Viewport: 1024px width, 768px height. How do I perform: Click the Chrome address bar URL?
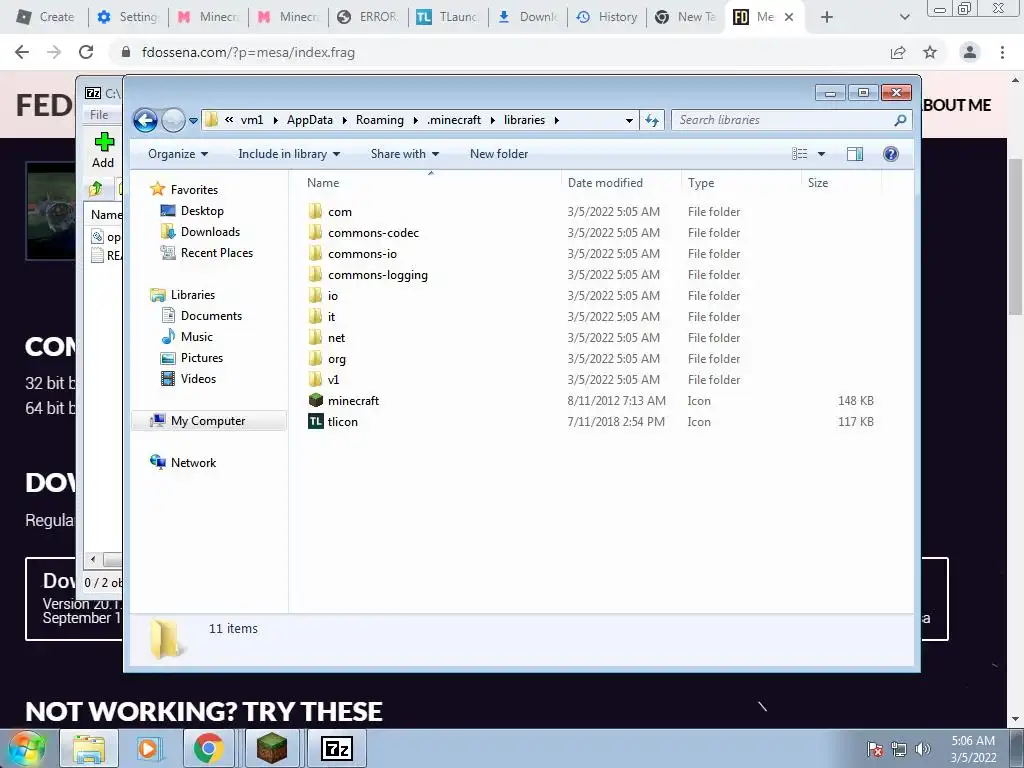click(248, 52)
